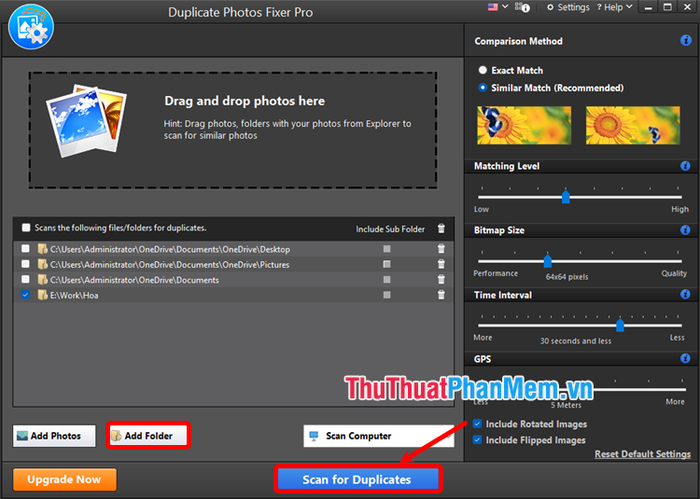Viewport: 700px width, 499px height.
Task: Toggle sub folder box for OneDrive\Documents row
Action: 387,279
